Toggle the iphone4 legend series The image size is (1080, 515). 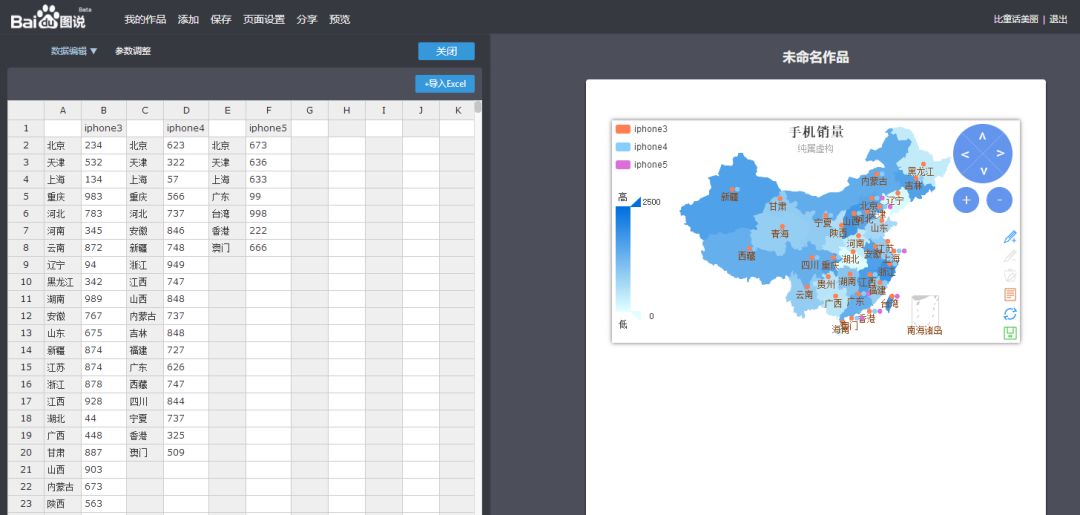641,147
